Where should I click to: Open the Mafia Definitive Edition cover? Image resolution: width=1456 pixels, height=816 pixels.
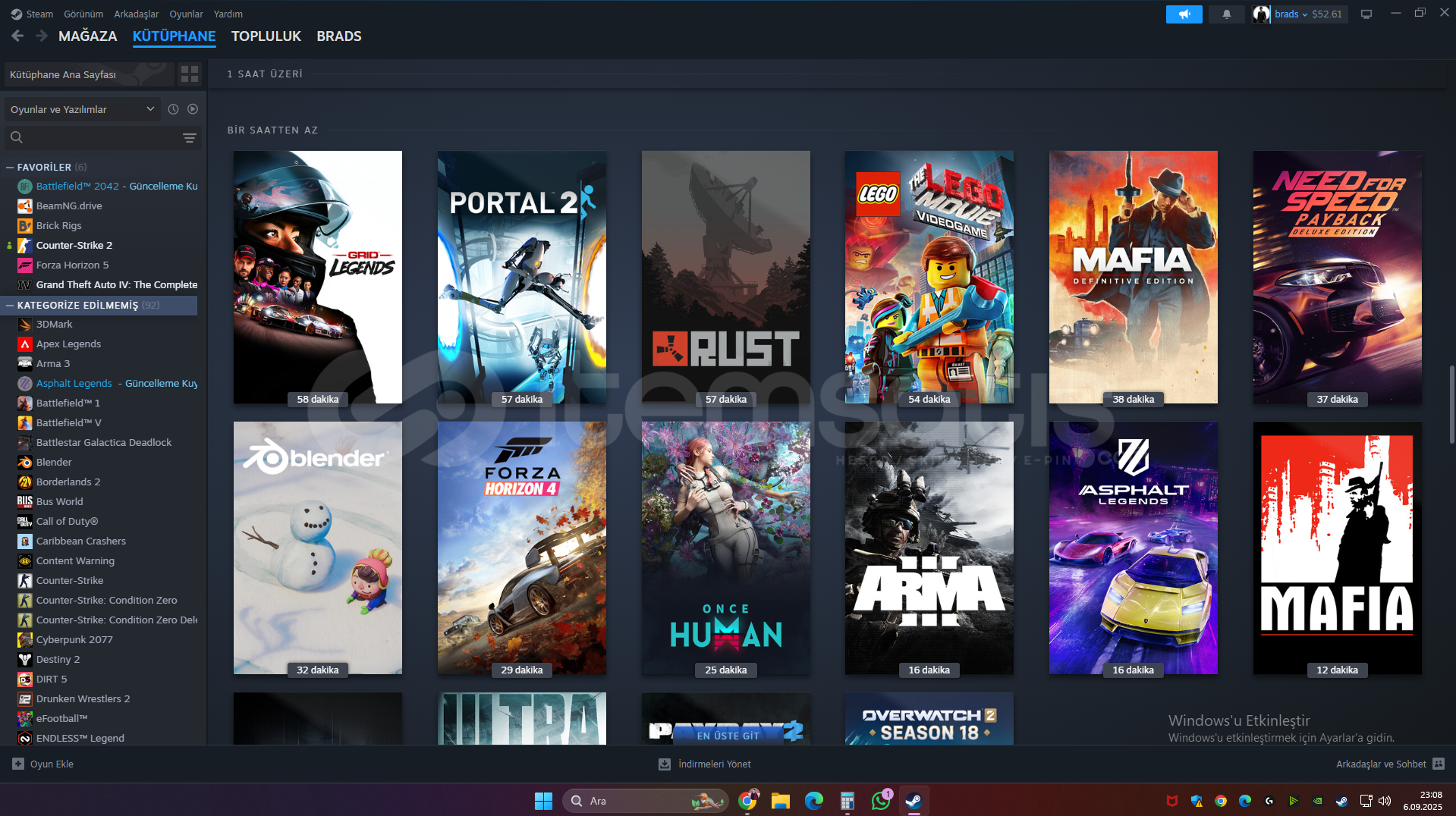click(x=1134, y=277)
